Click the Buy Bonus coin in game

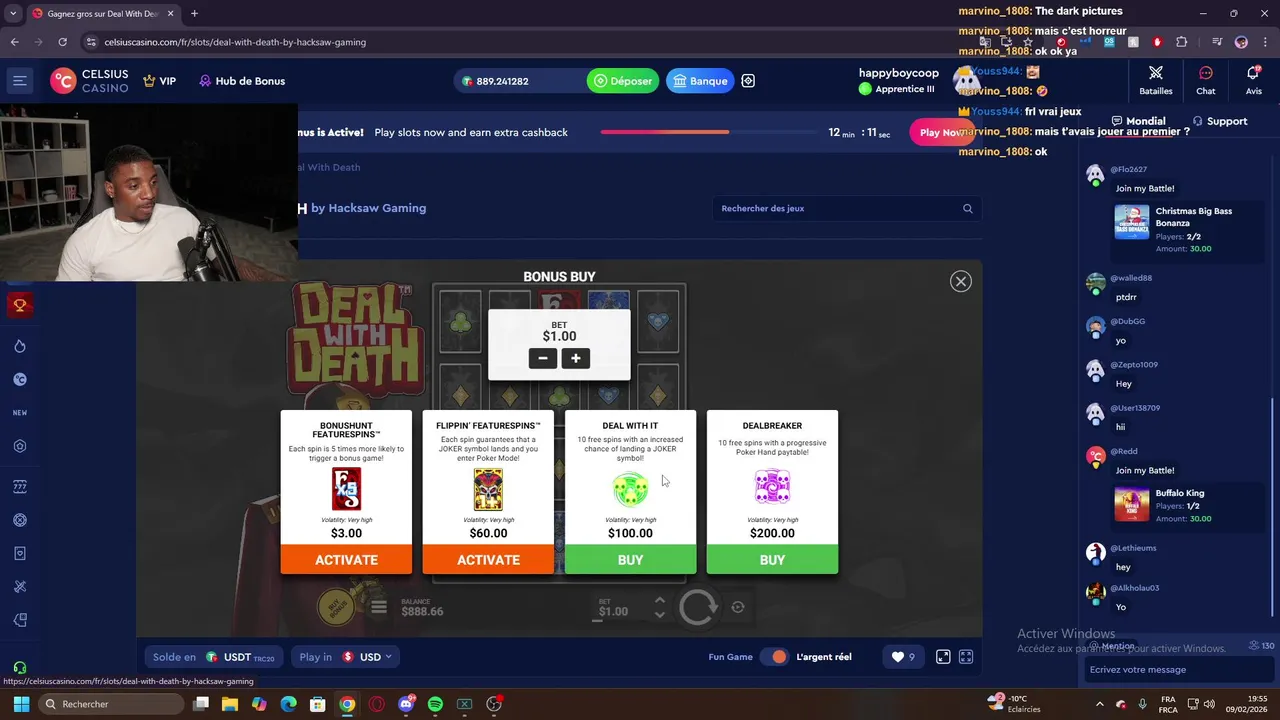click(x=337, y=606)
